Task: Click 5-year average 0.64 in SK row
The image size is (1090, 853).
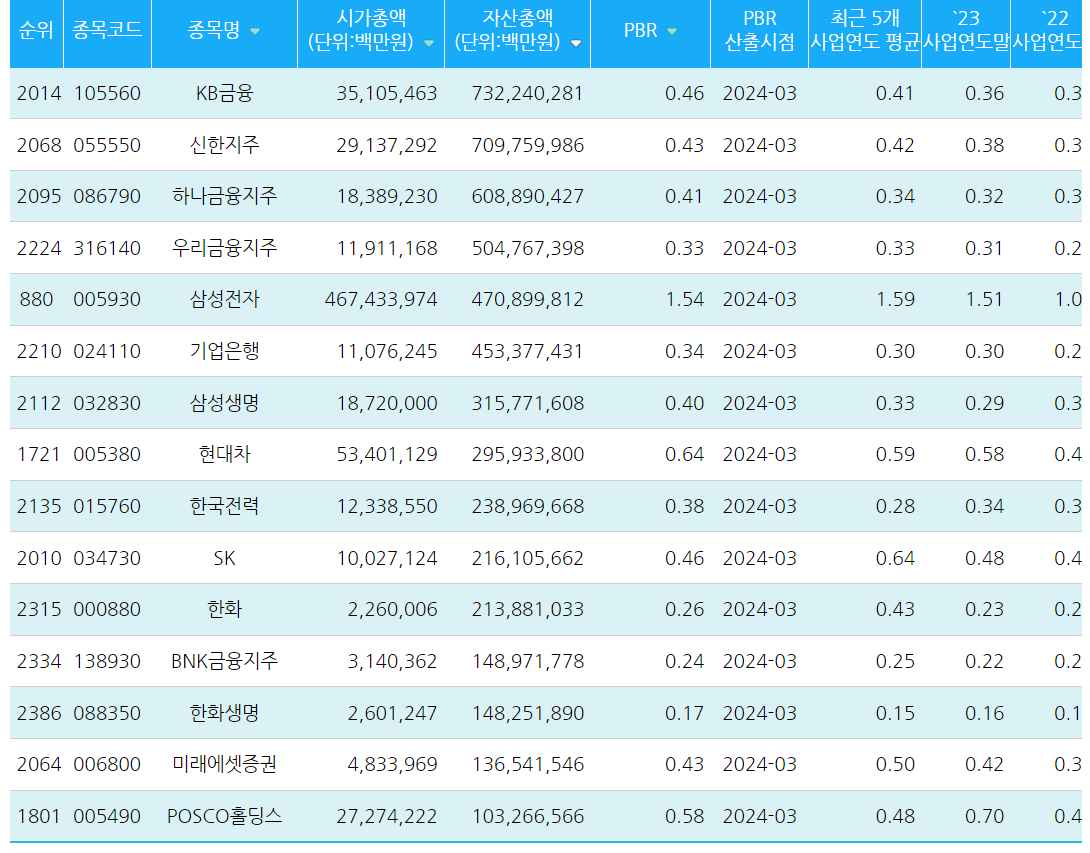Action: click(x=895, y=558)
